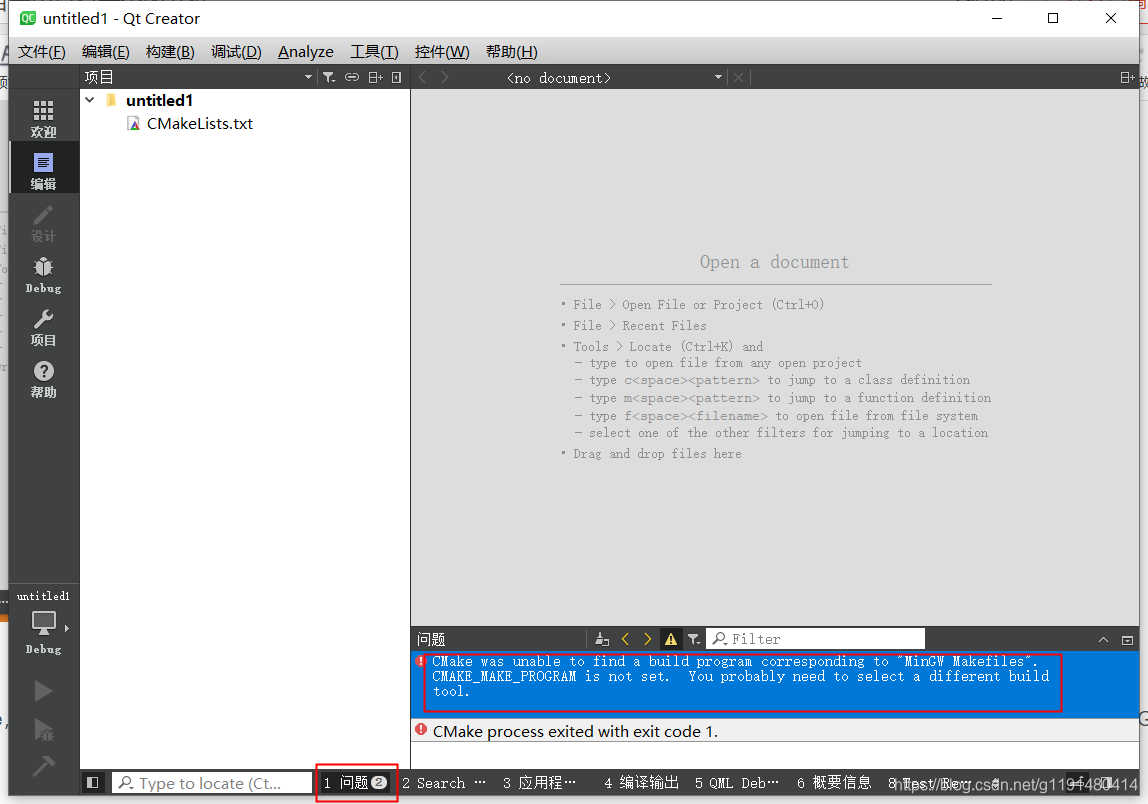
Task: Open Projects (项目) mode in sidebar
Action: point(43,327)
